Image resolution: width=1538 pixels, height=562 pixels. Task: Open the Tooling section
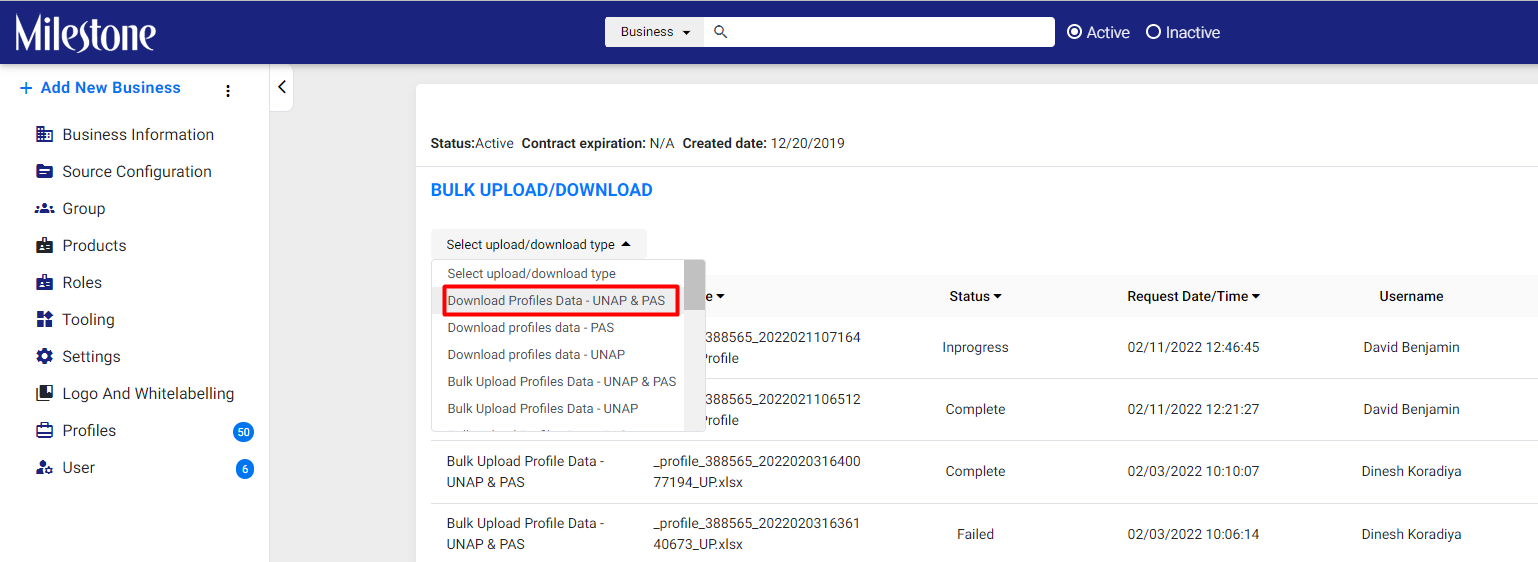tap(88, 319)
